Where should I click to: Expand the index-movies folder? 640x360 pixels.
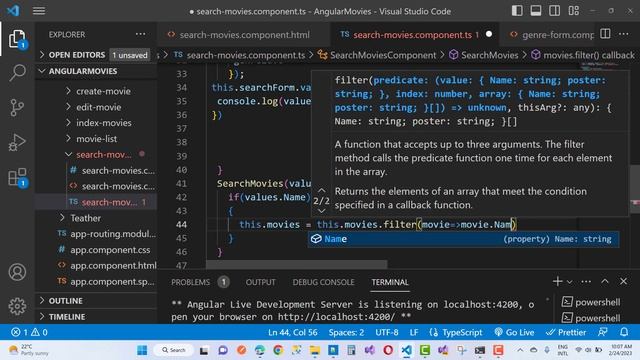point(103,123)
